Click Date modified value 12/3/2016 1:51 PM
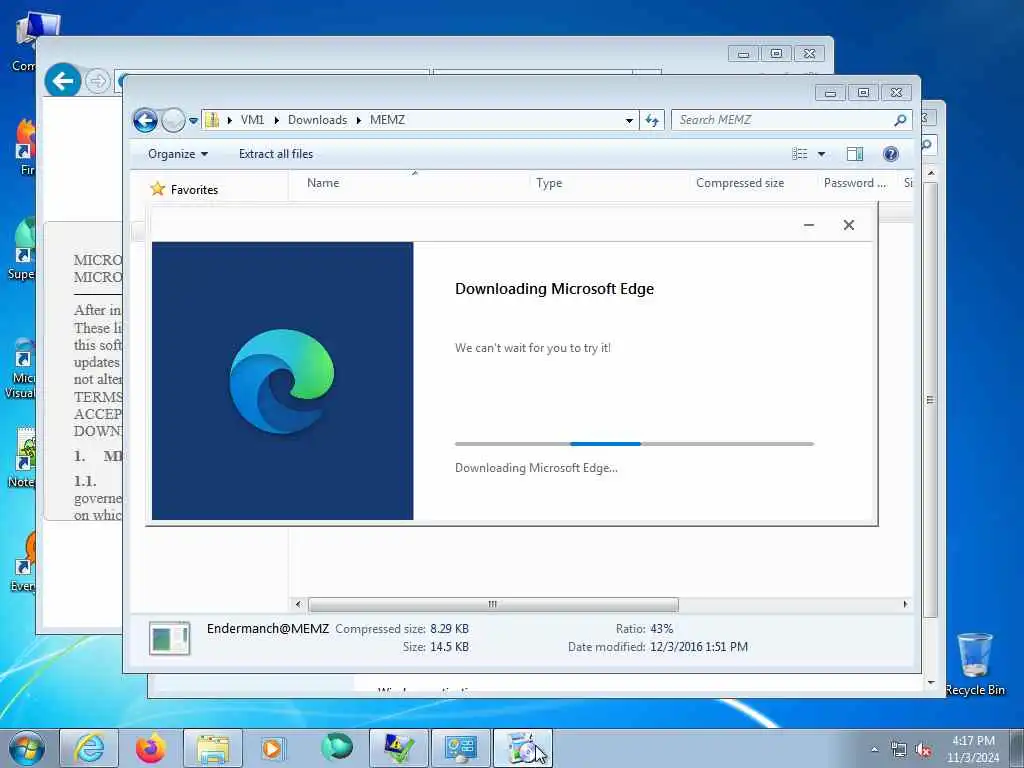This screenshot has width=1024, height=768. [x=699, y=647]
